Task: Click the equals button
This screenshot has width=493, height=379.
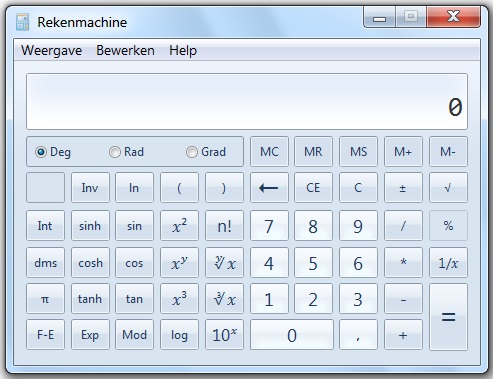Action: click(448, 317)
